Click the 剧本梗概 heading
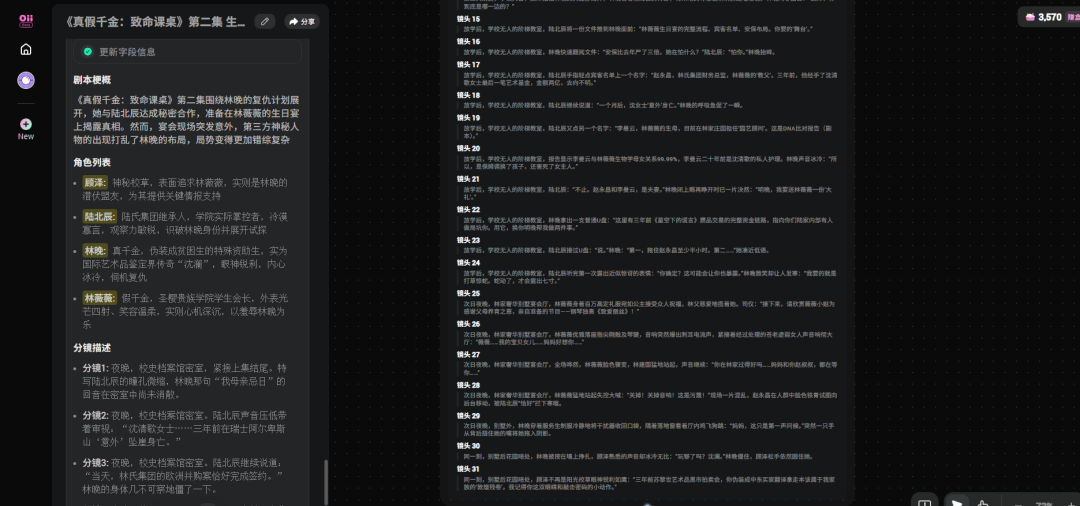The width and height of the screenshot is (1080, 506). click(92, 80)
